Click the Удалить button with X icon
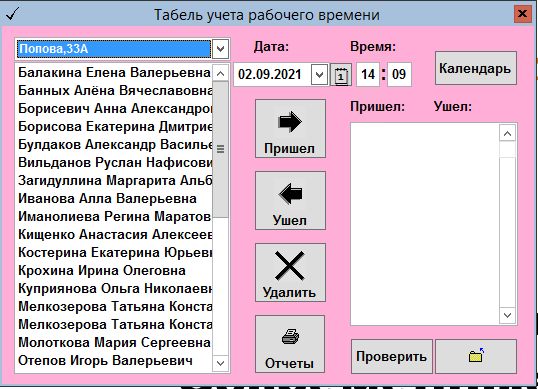The image size is (538, 389). (x=290, y=273)
